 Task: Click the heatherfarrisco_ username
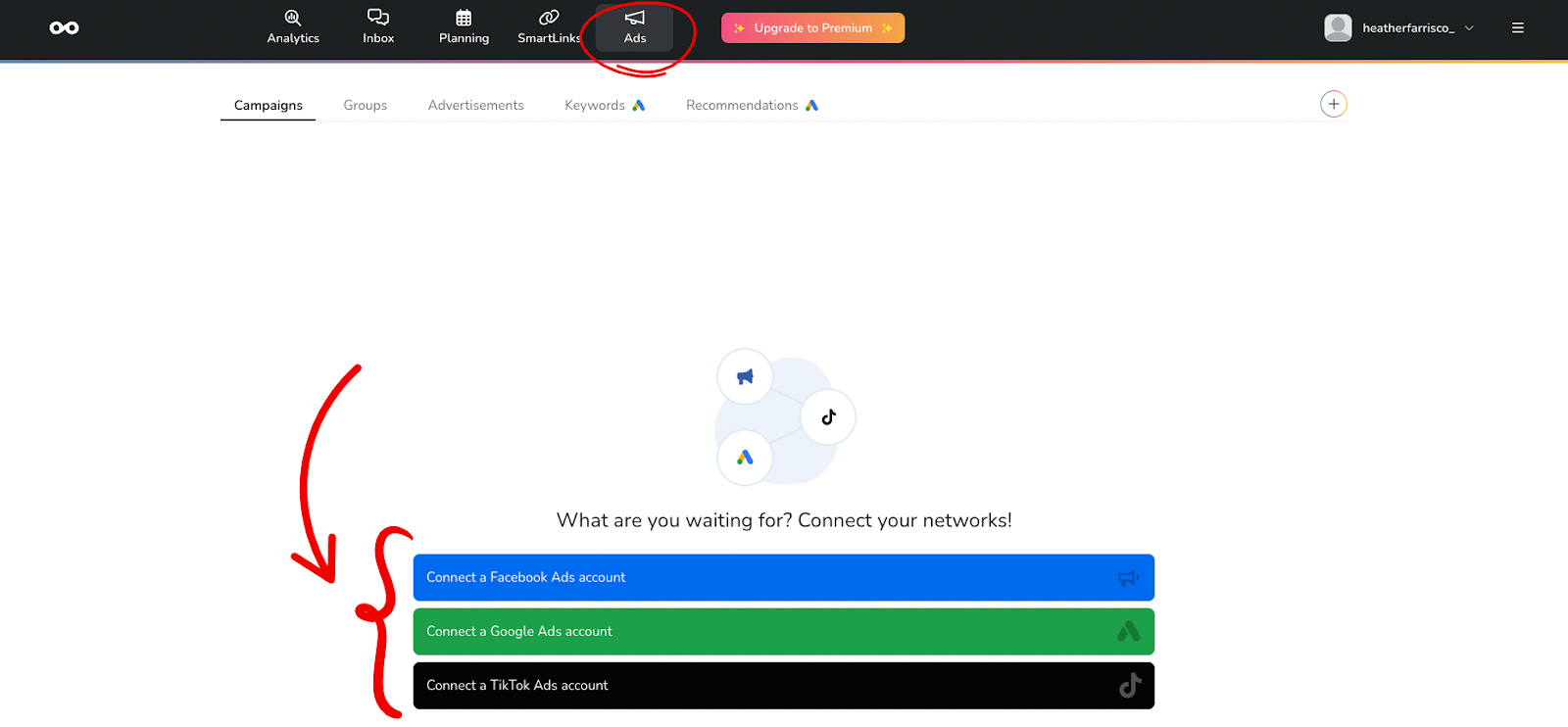pyautogui.click(x=1408, y=27)
